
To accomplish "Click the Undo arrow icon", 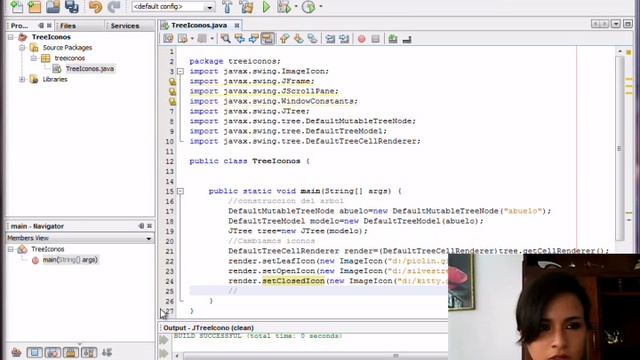I will (x=96, y=7).
